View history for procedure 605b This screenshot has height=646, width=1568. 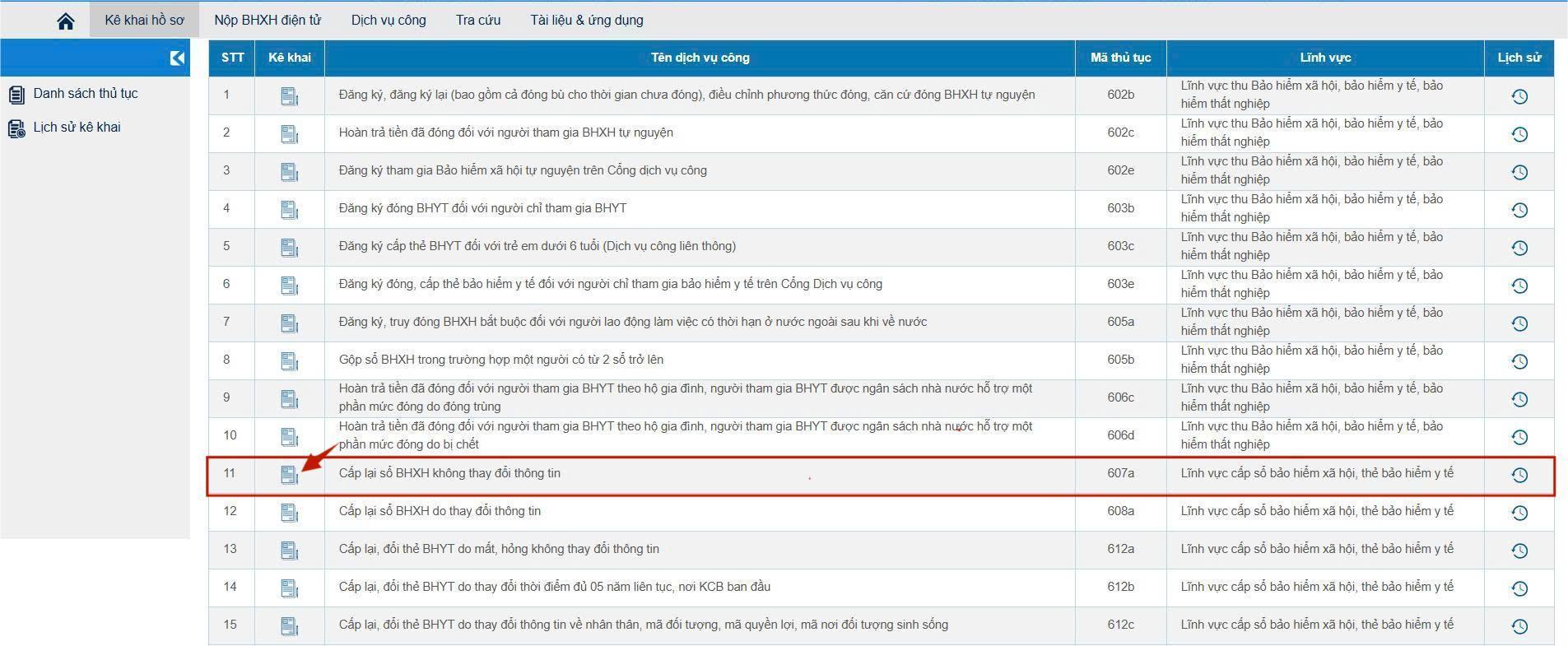[1519, 361]
